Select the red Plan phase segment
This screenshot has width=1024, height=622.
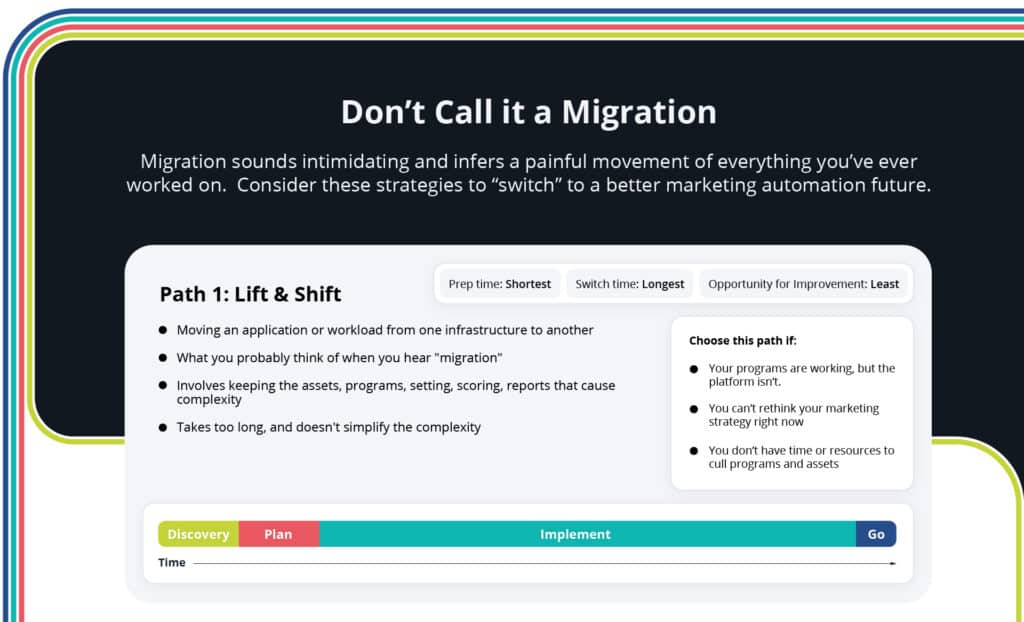(278, 534)
